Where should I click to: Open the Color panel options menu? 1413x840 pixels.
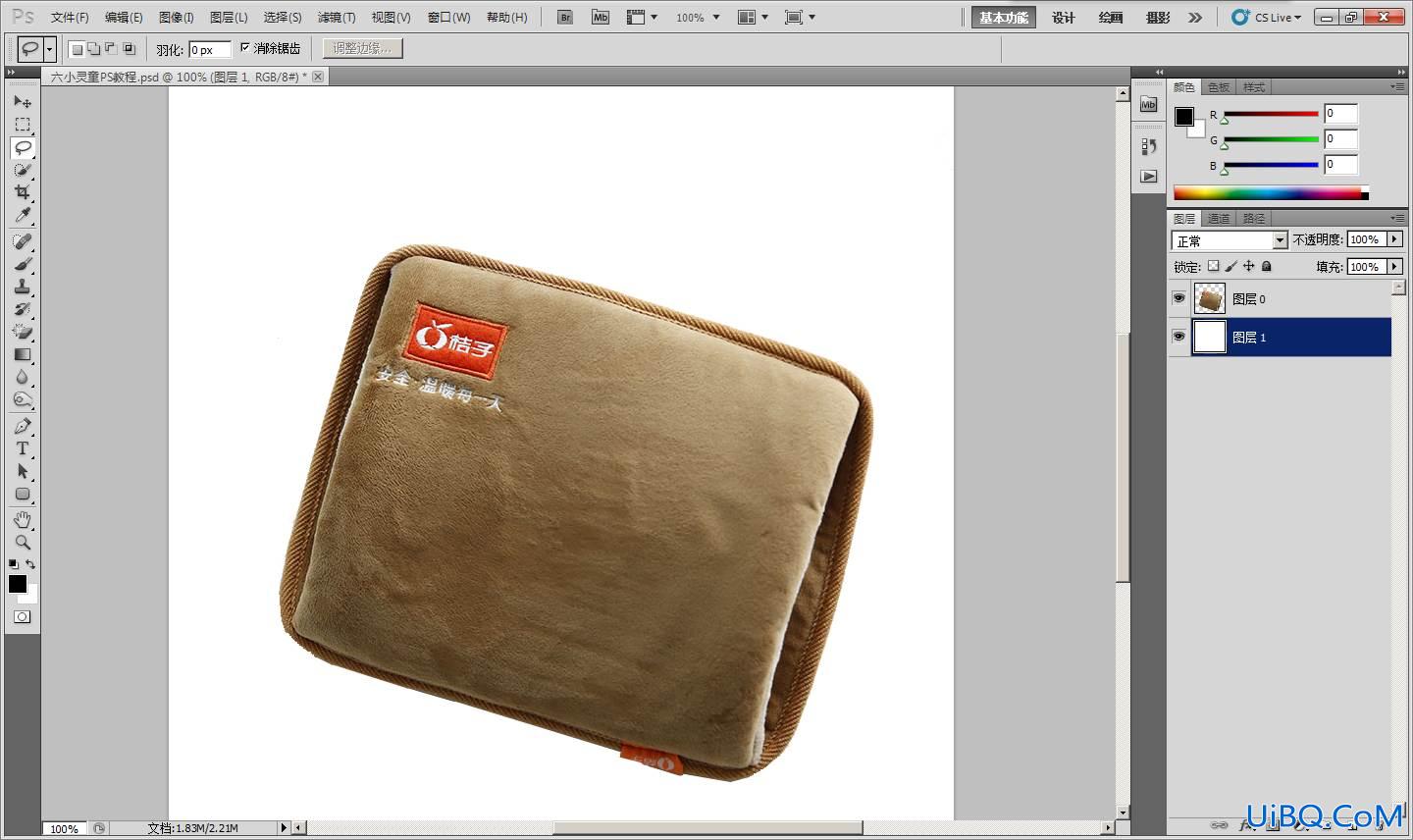(1397, 87)
